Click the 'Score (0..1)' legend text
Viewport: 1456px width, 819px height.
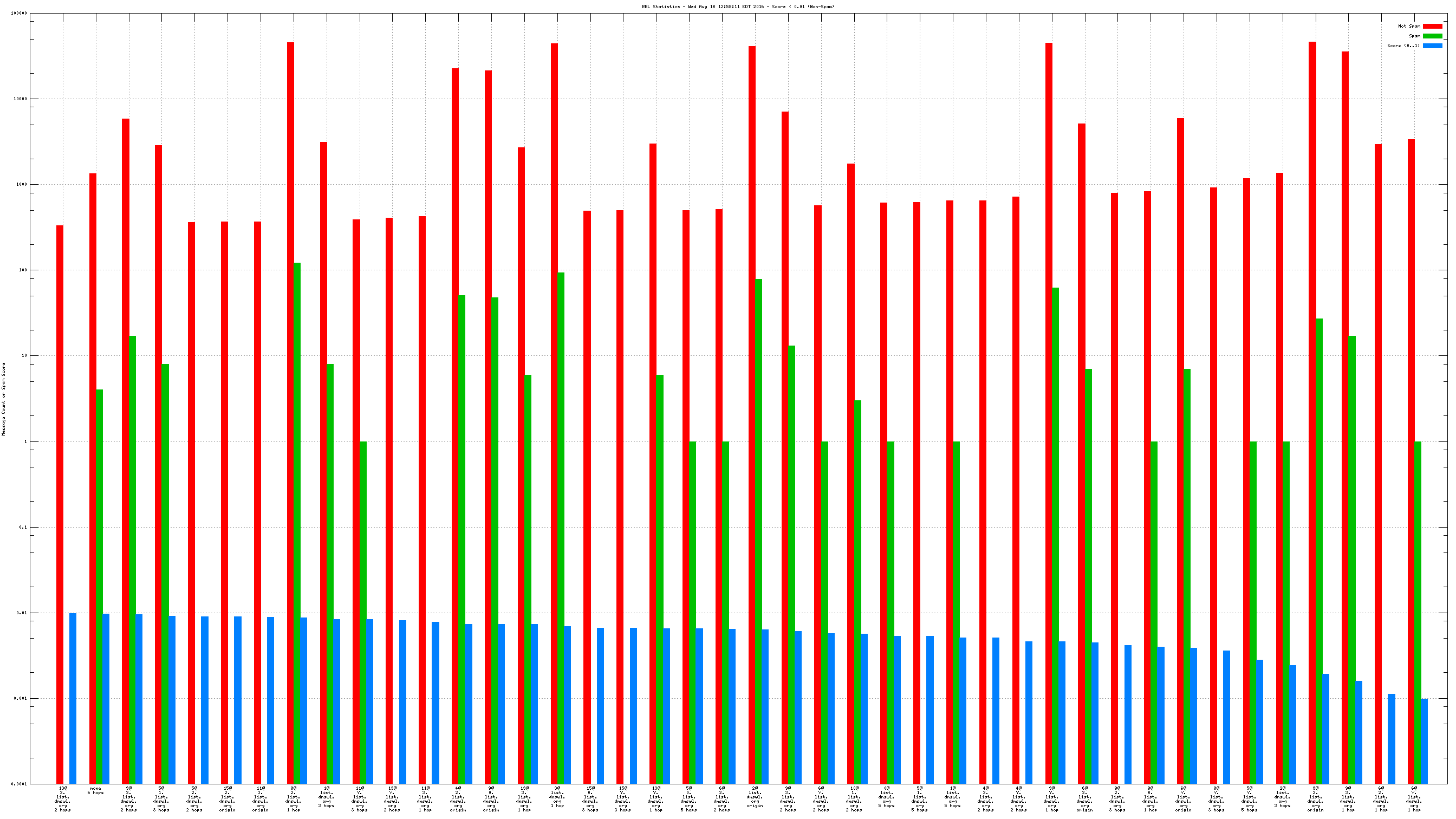tap(1403, 46)
